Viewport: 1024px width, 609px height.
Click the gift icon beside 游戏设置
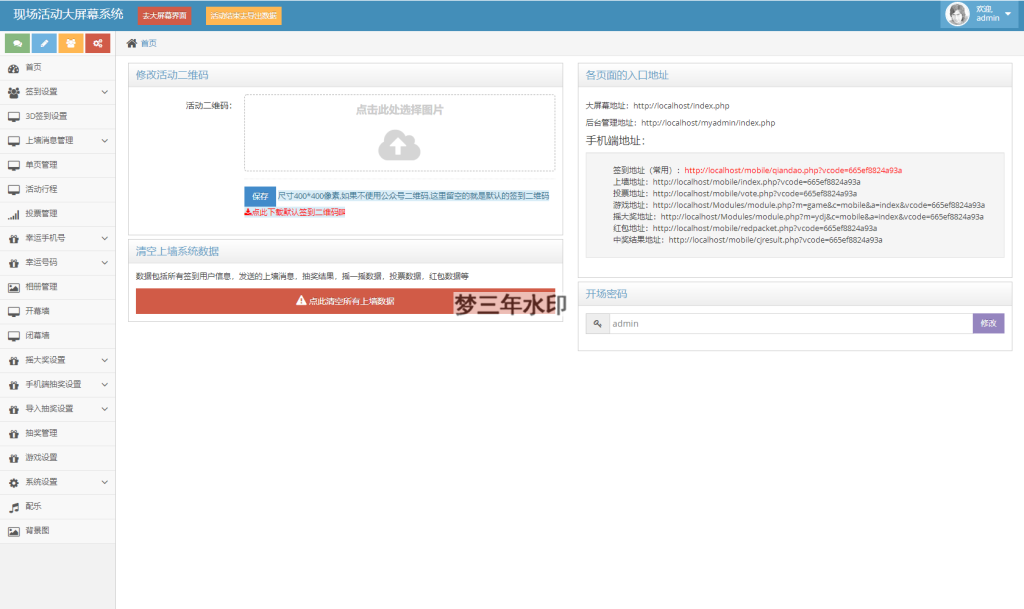click(x=14, y=458)
